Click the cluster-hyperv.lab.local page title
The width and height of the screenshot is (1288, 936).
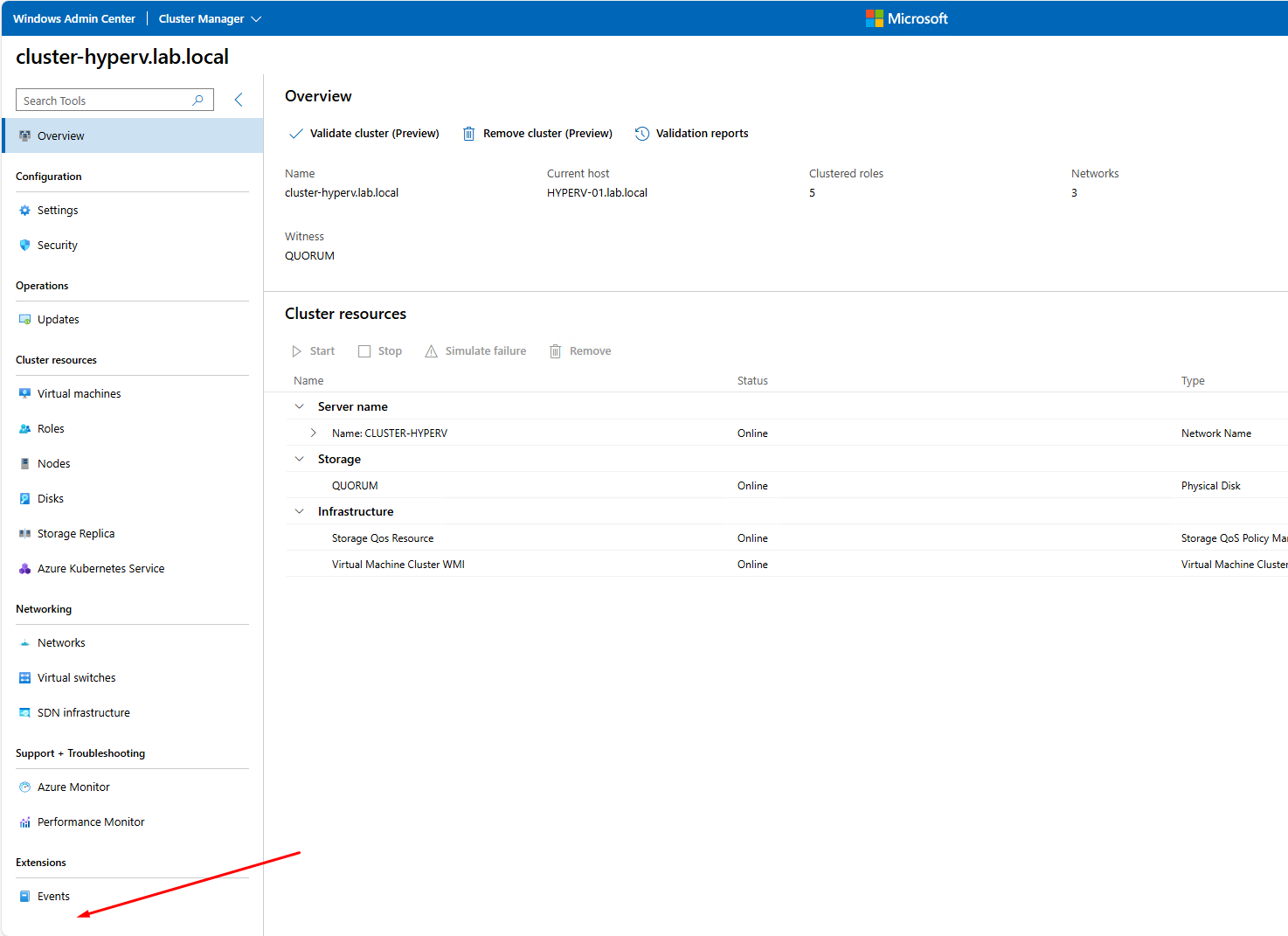122,57
